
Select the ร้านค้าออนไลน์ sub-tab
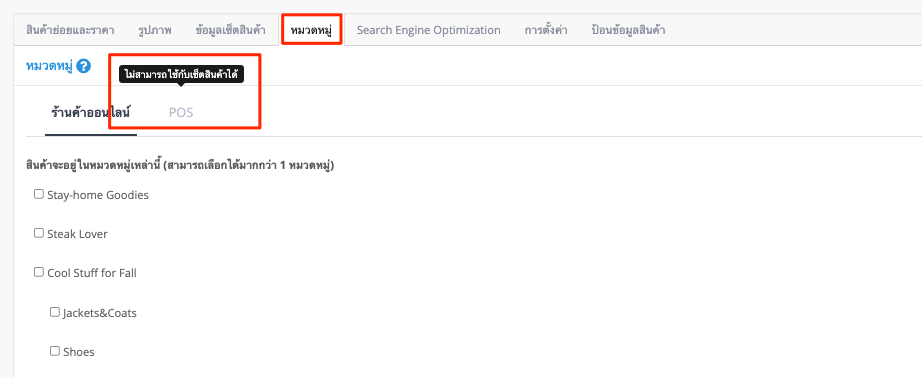(91, 112)
